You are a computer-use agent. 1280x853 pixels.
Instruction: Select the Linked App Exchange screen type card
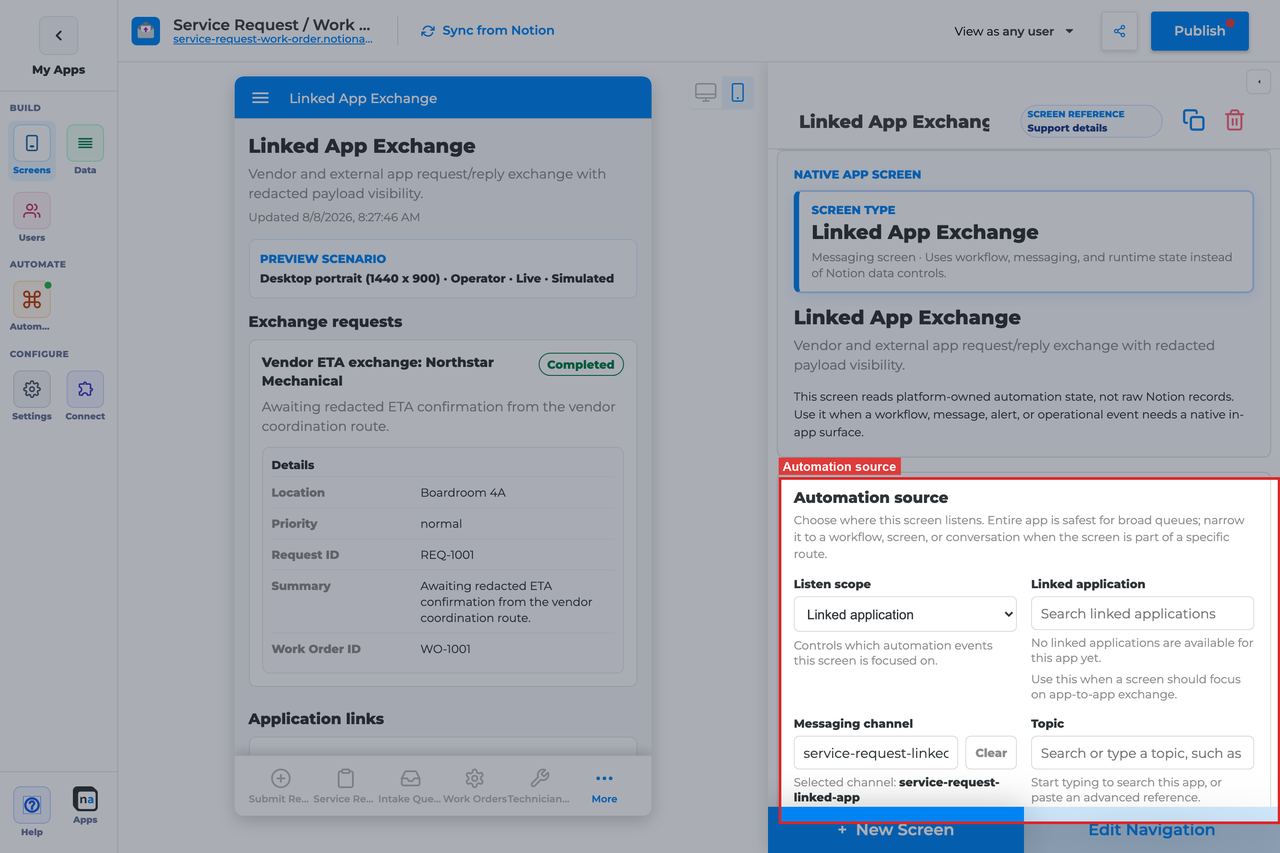[1024, 241]
